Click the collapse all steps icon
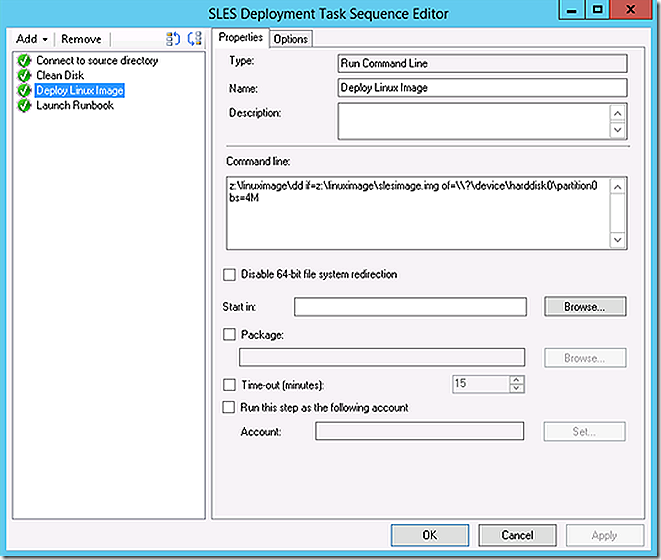This screenshot has width=661, height=560. click(x=194, y=39)
